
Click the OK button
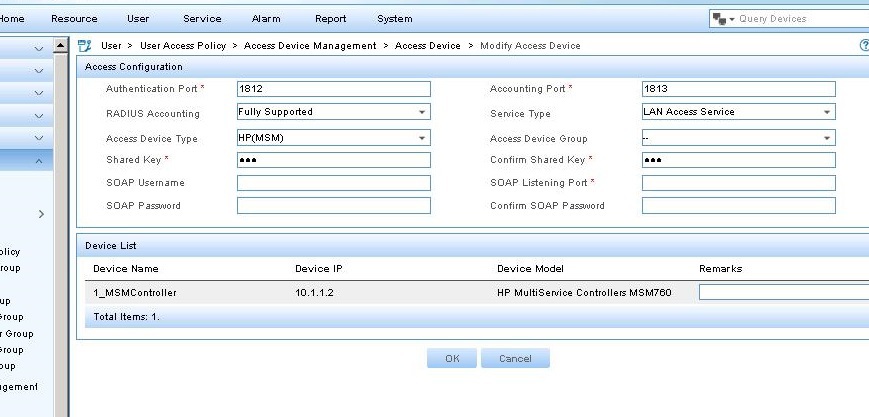tap(452, 358)
